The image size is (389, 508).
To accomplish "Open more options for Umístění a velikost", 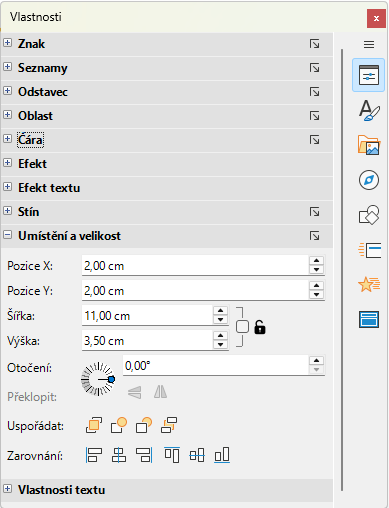I will tap(314, 236).
